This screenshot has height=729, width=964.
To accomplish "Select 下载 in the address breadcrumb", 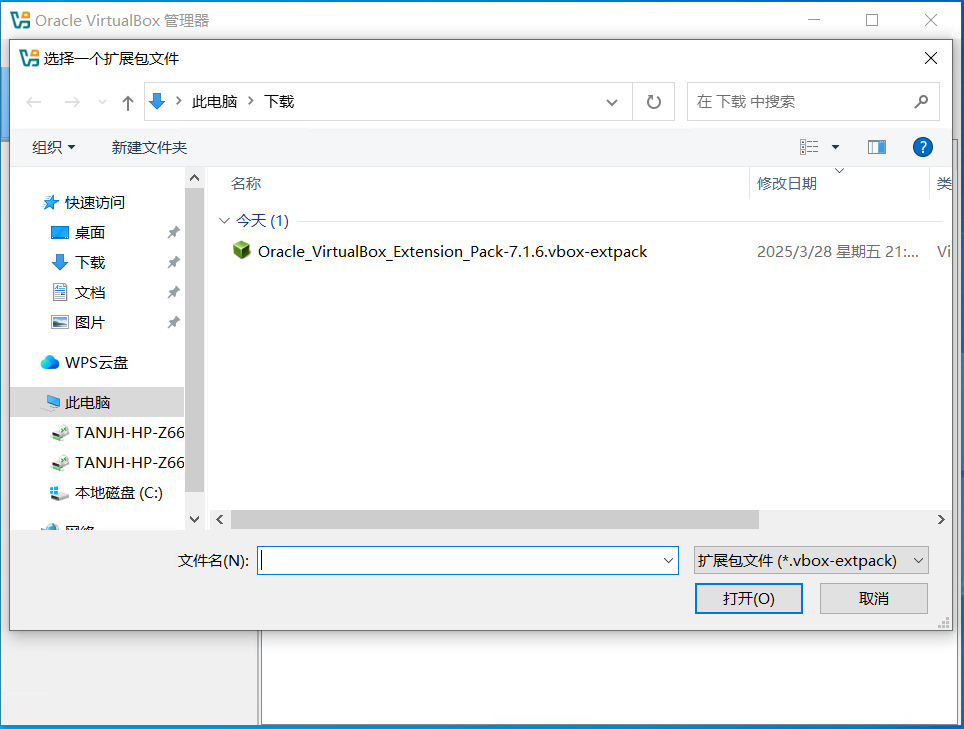I will point(279,101).
